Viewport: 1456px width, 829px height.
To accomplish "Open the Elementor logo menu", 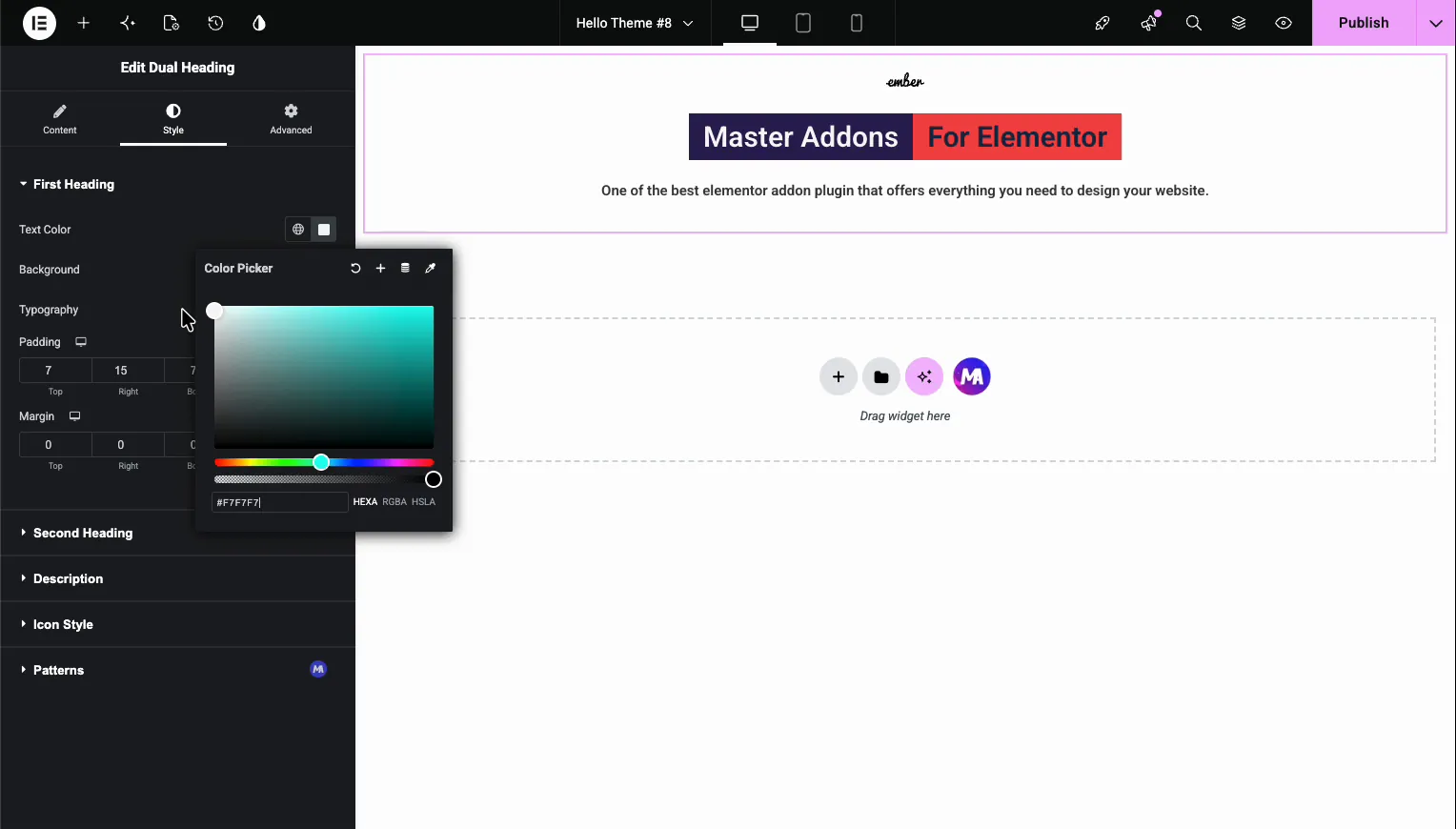I will [39, 23].
